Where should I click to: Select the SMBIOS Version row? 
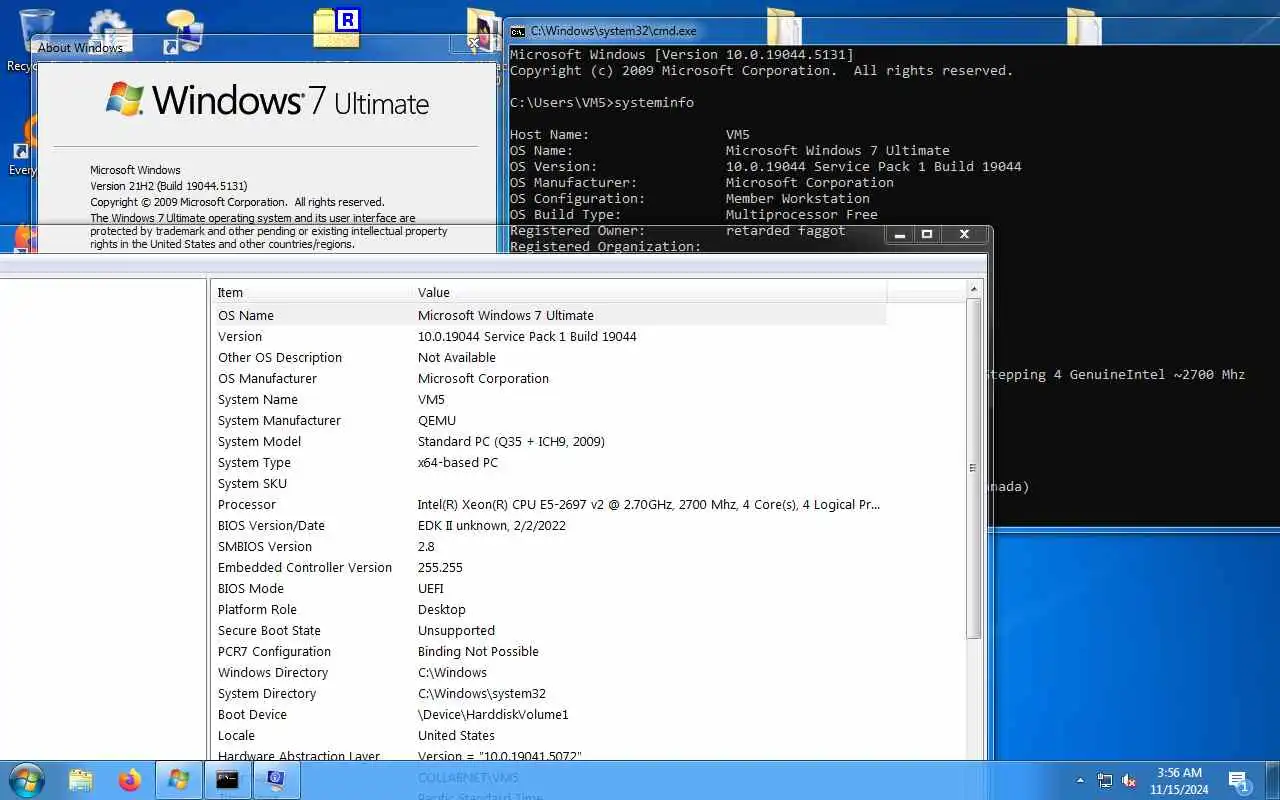point(549,546)
